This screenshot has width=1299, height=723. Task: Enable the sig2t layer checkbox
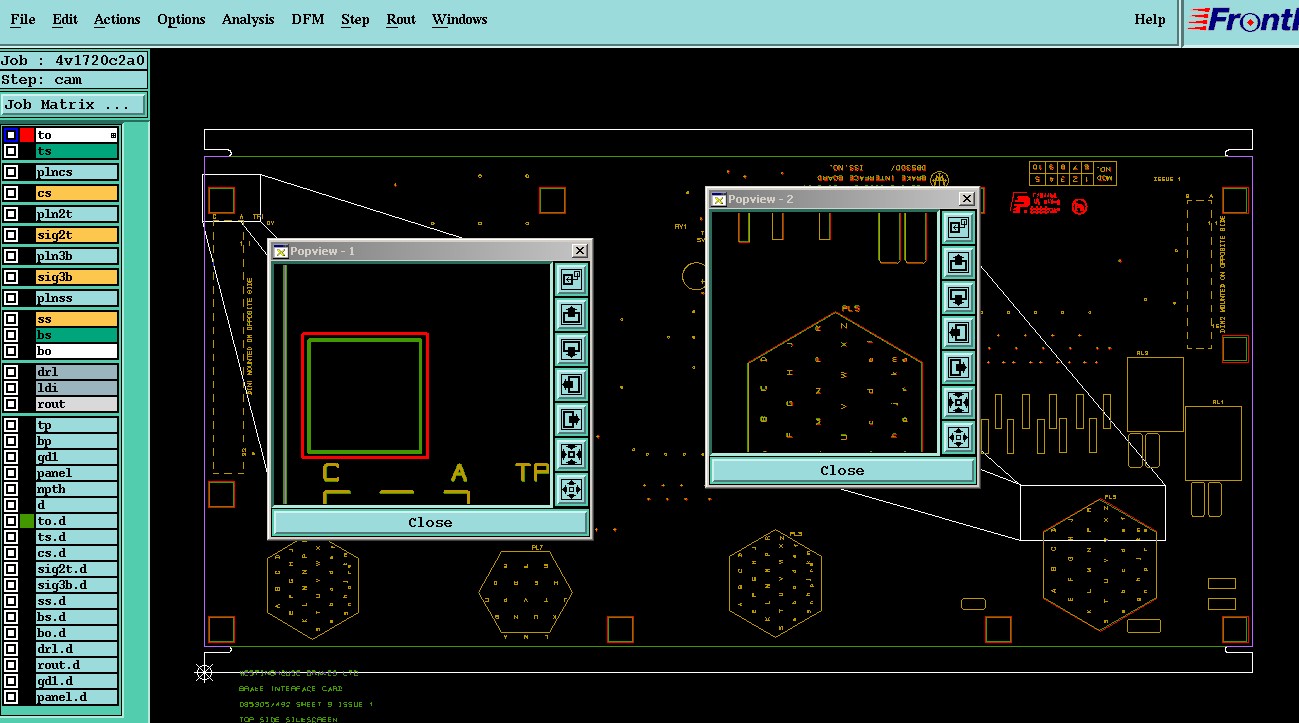pos(11,235)
